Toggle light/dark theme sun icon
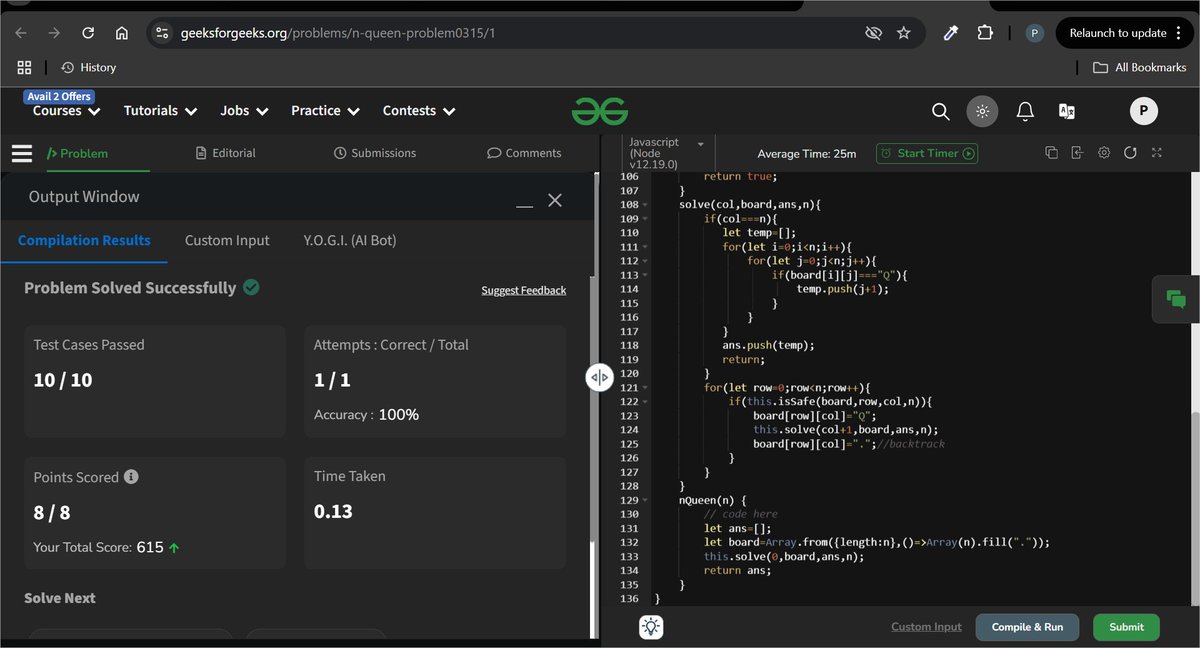The image size is (1200, 648). 982,111
